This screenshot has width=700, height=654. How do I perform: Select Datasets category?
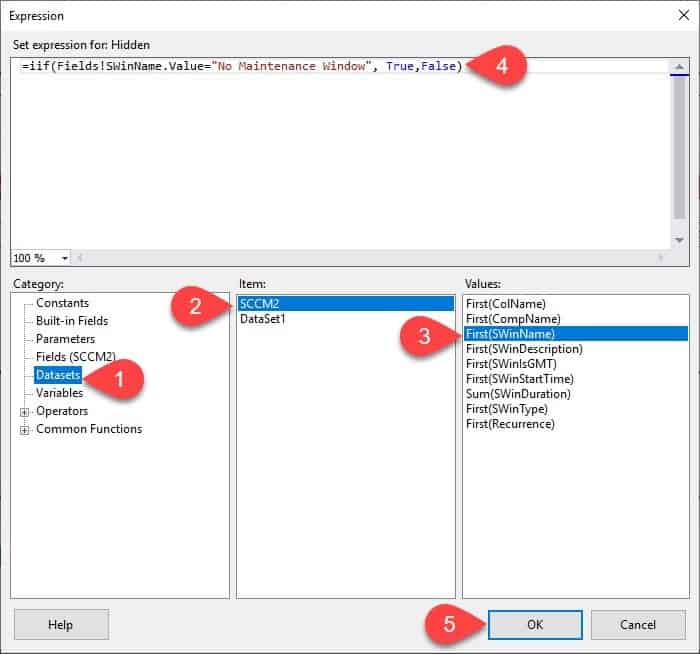58,375
